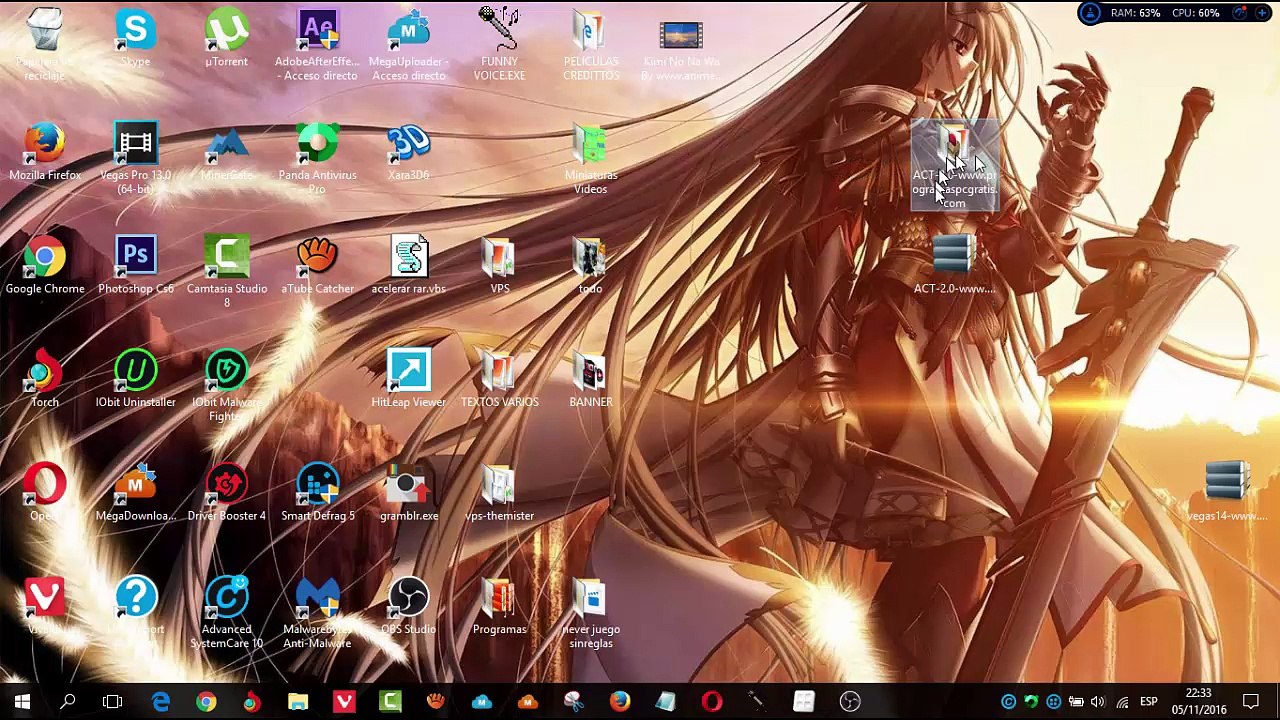Viewport: 1280px width, 720px height.
Task: Select the vps-themister folder
Action: coord(499,493)
